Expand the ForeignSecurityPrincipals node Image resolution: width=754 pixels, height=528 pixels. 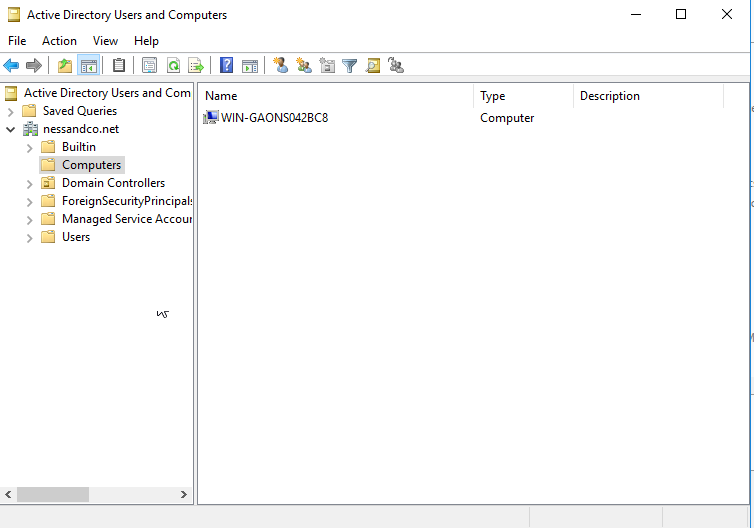pos(29,202)
